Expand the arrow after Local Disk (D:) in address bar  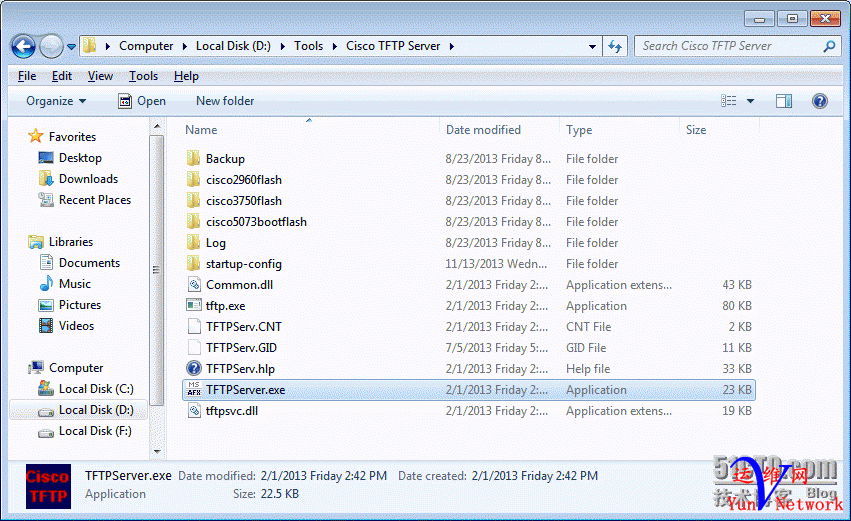283,46
